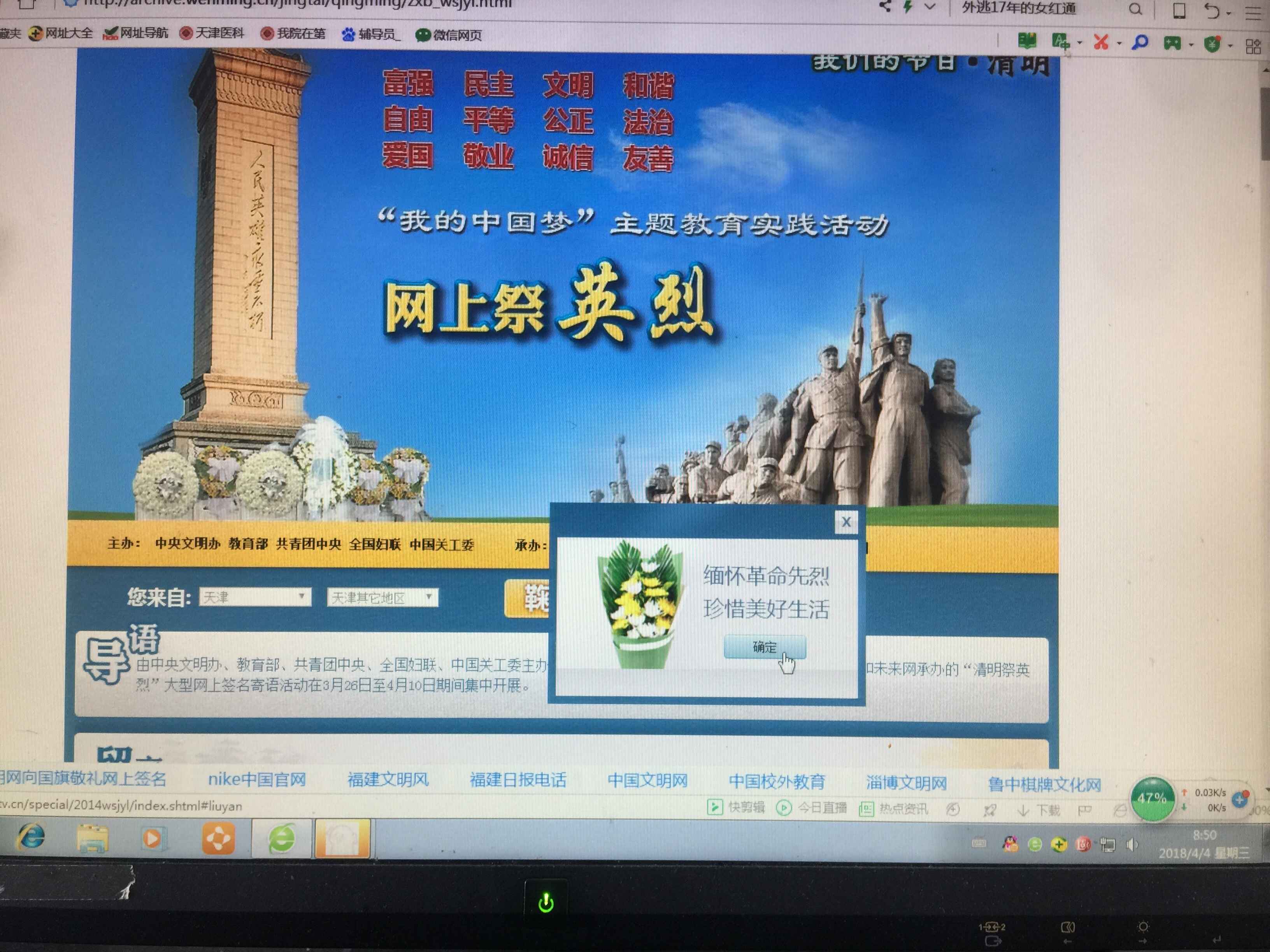This screenshot has width=1270, height=952.
Task: Click the orange 鞠躬 button behind popup
Action: (528, 598)
